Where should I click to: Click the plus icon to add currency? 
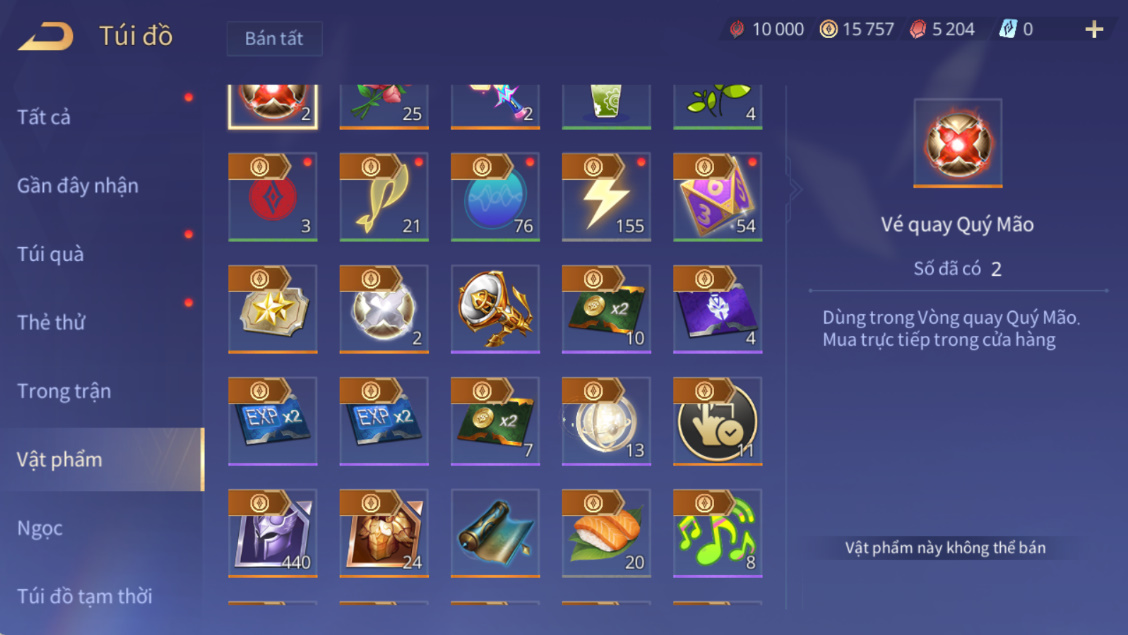[x=1094, y=29]
